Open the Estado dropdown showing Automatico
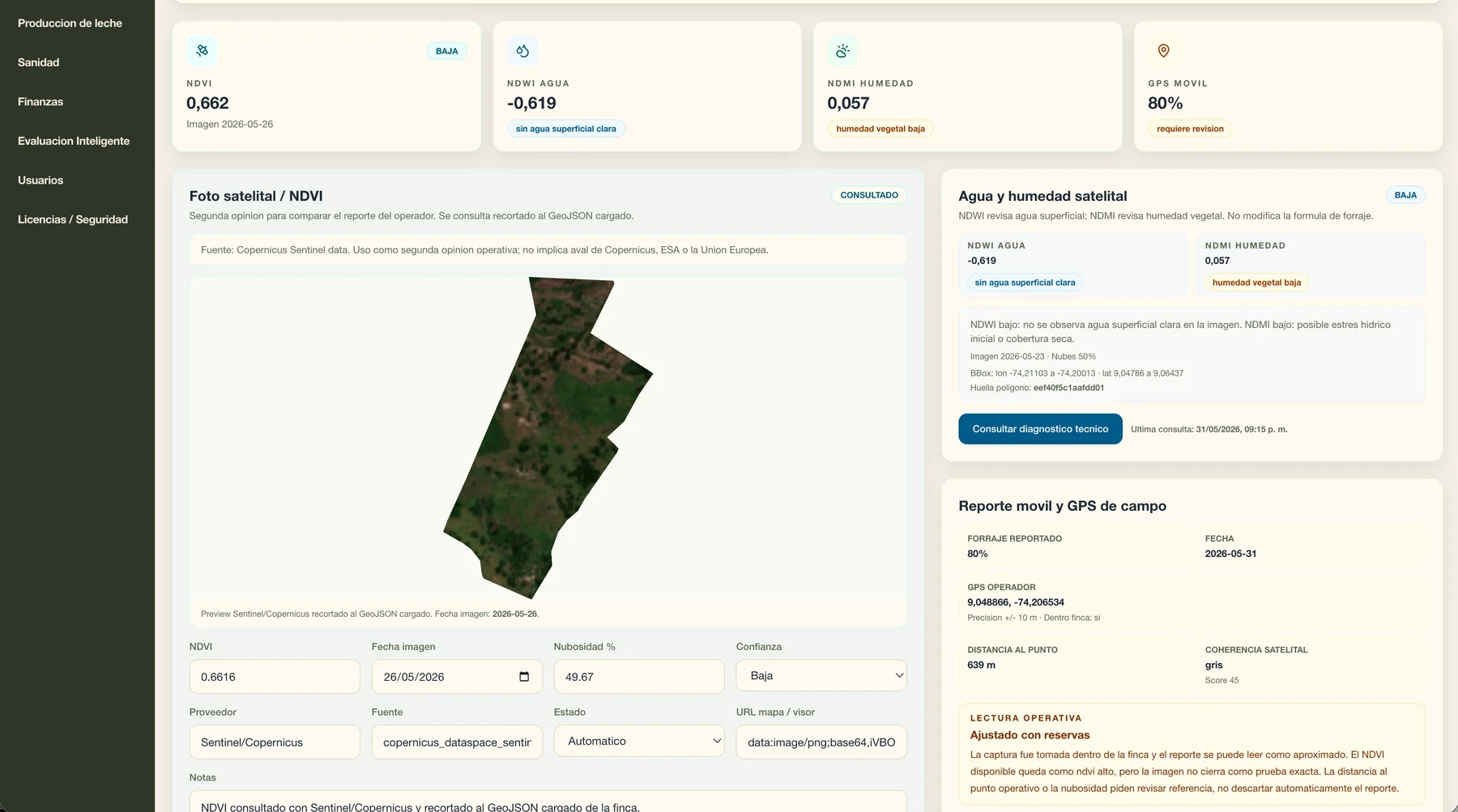Image resolution: width=1458 pixels, height=812 pixels. tap(639, 741)
